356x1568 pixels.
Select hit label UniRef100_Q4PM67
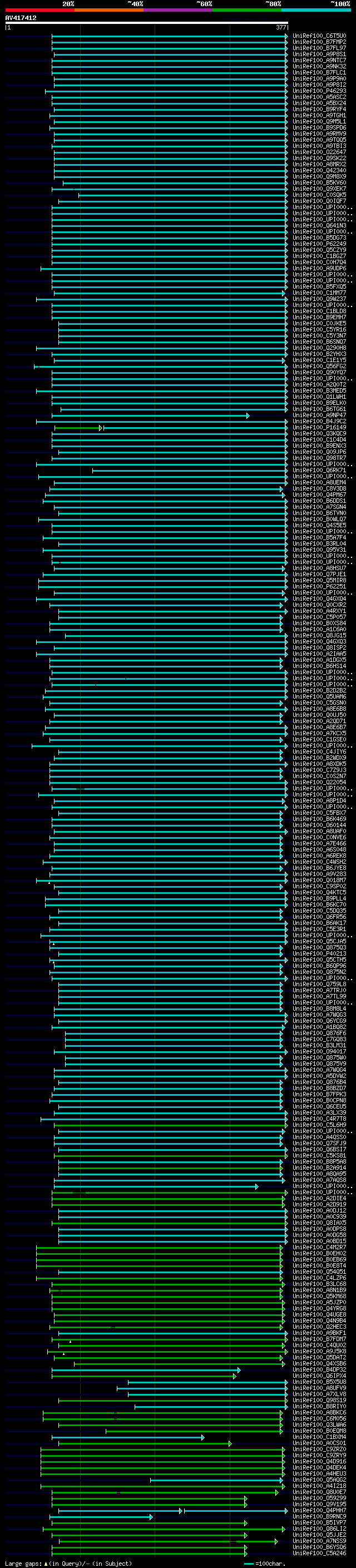[x=319, y=495]
